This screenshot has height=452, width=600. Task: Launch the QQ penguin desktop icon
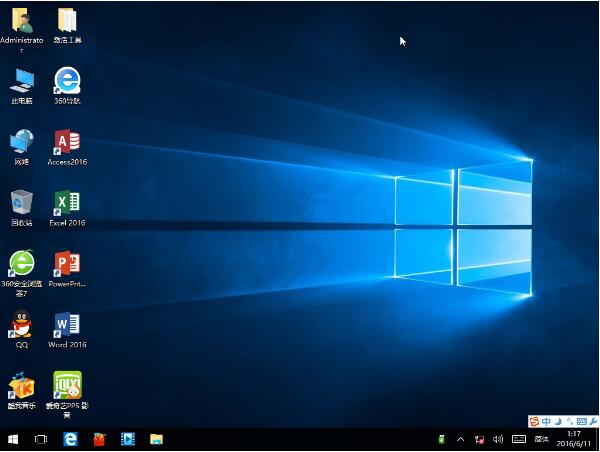(x=21, y=325)
